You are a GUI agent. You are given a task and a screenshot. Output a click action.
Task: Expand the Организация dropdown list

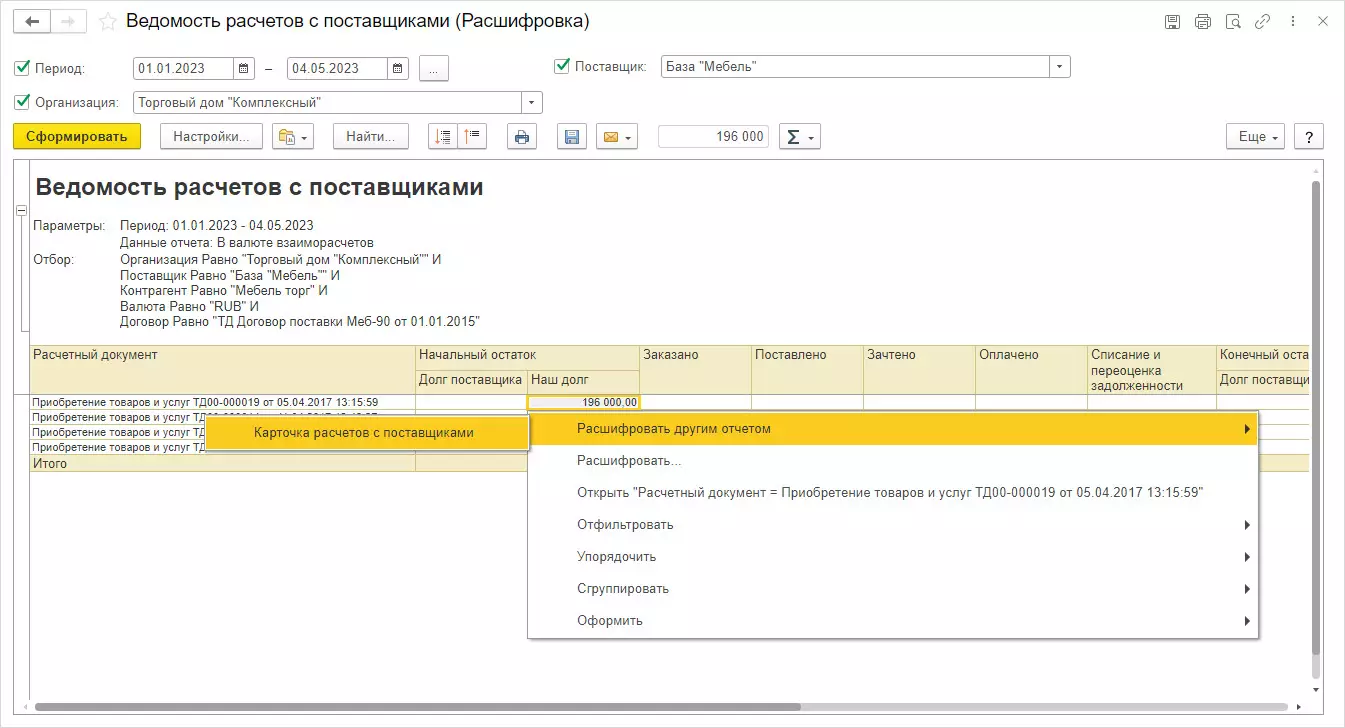[531, 102]
